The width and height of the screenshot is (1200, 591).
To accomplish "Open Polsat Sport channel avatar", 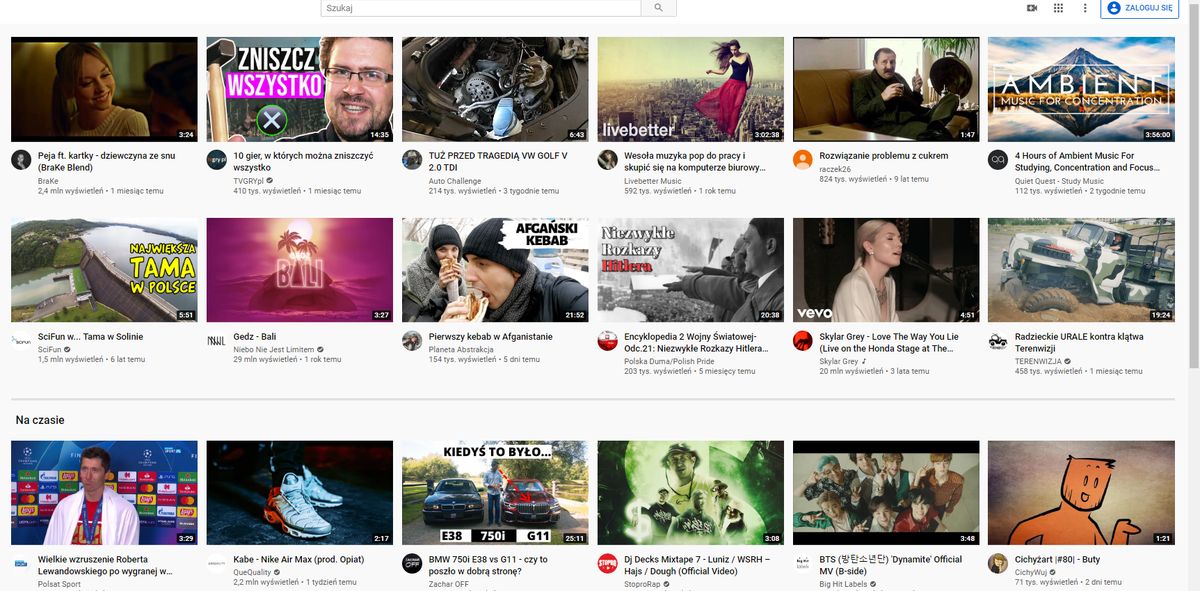I will click(x=21, y=564).
